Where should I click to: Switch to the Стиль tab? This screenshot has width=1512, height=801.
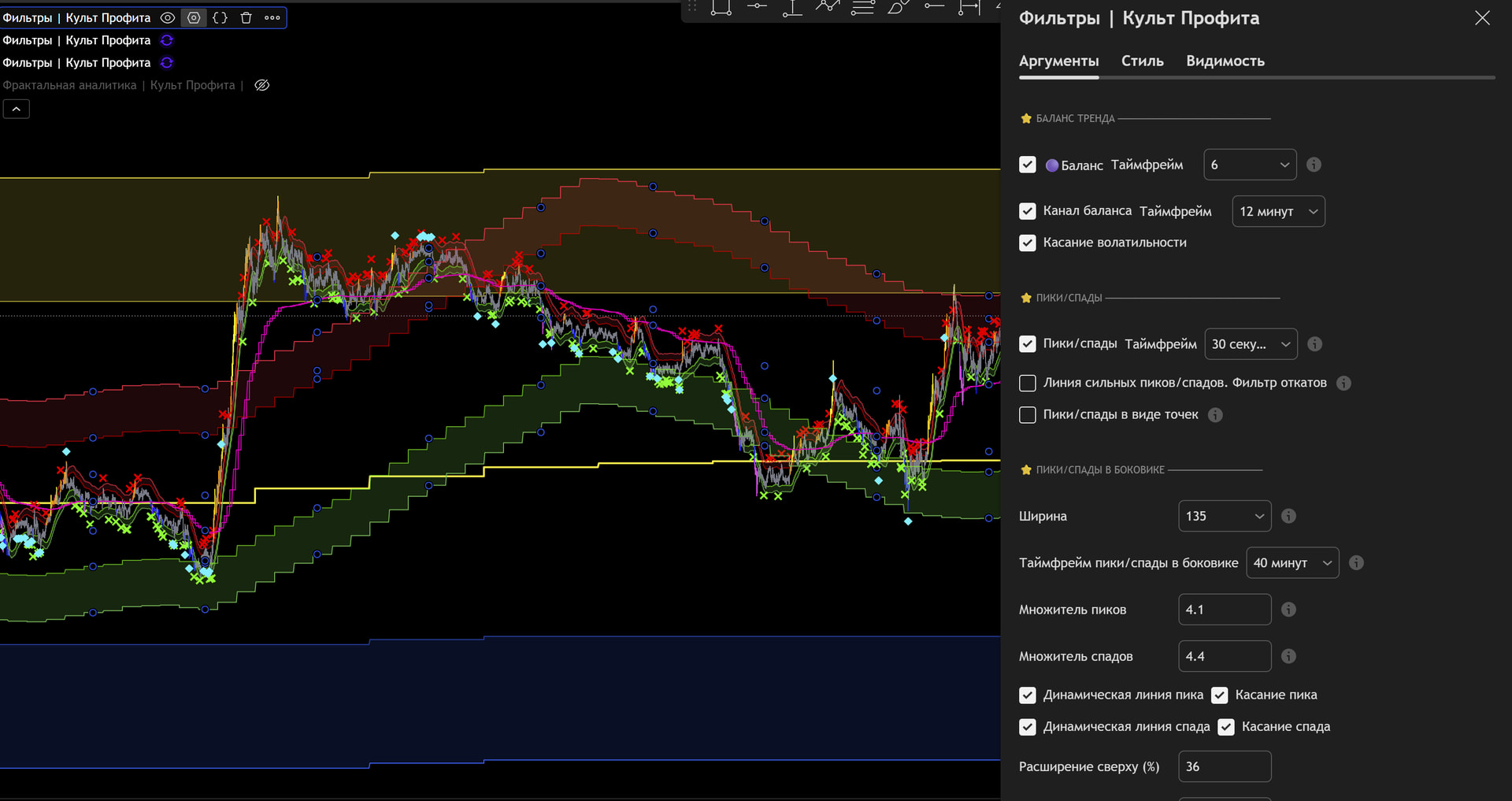[1142, 61]
